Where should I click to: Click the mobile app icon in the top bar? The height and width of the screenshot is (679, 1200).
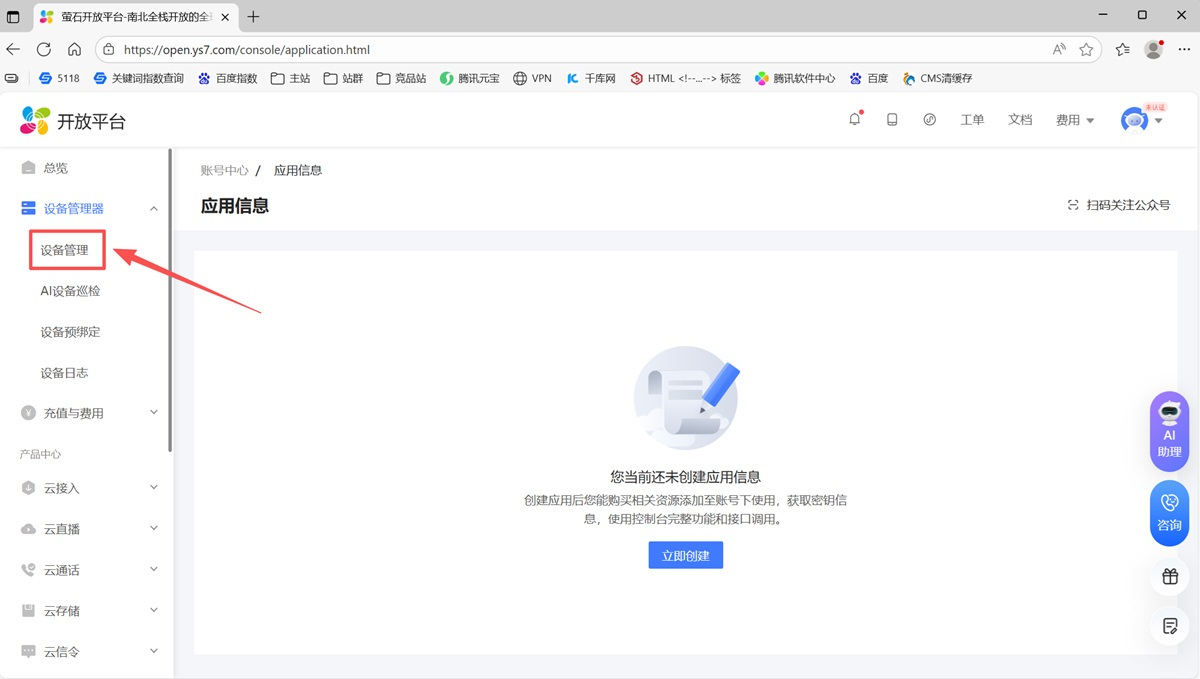pyautogui.click(x=892, y=119)
